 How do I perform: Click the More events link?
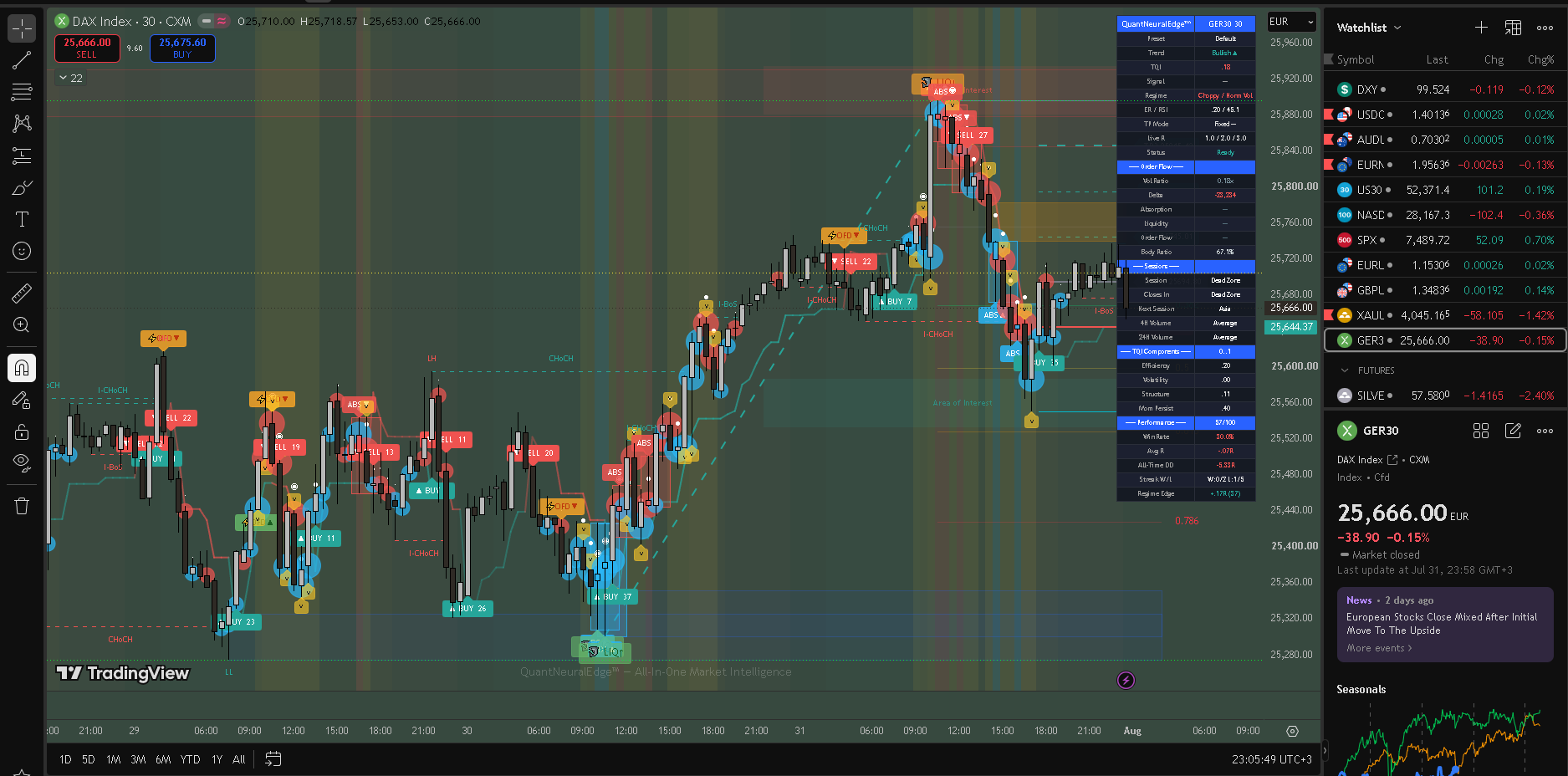tap(1379, 648)
